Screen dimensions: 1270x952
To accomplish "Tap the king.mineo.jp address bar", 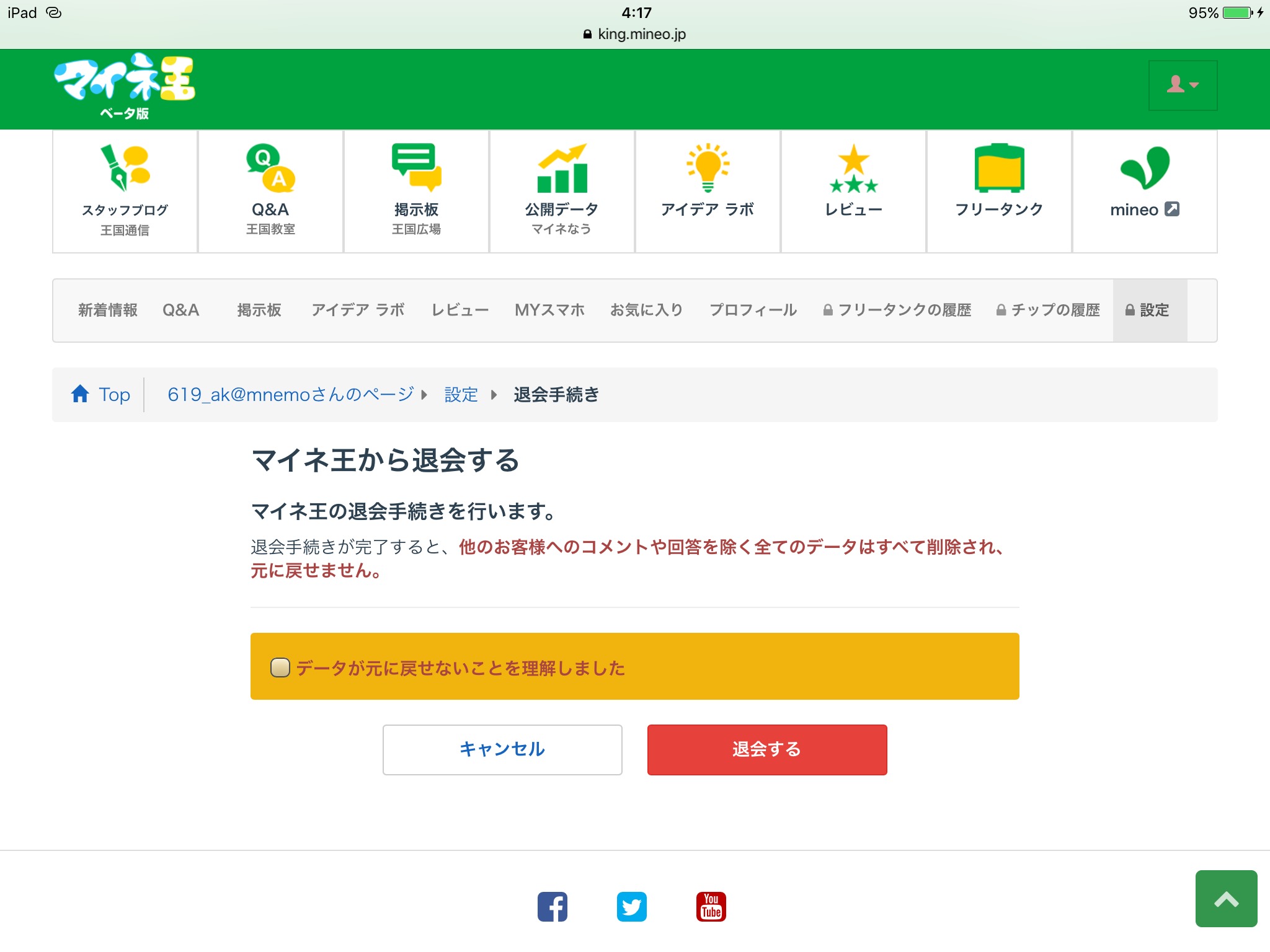I will 635,34.
